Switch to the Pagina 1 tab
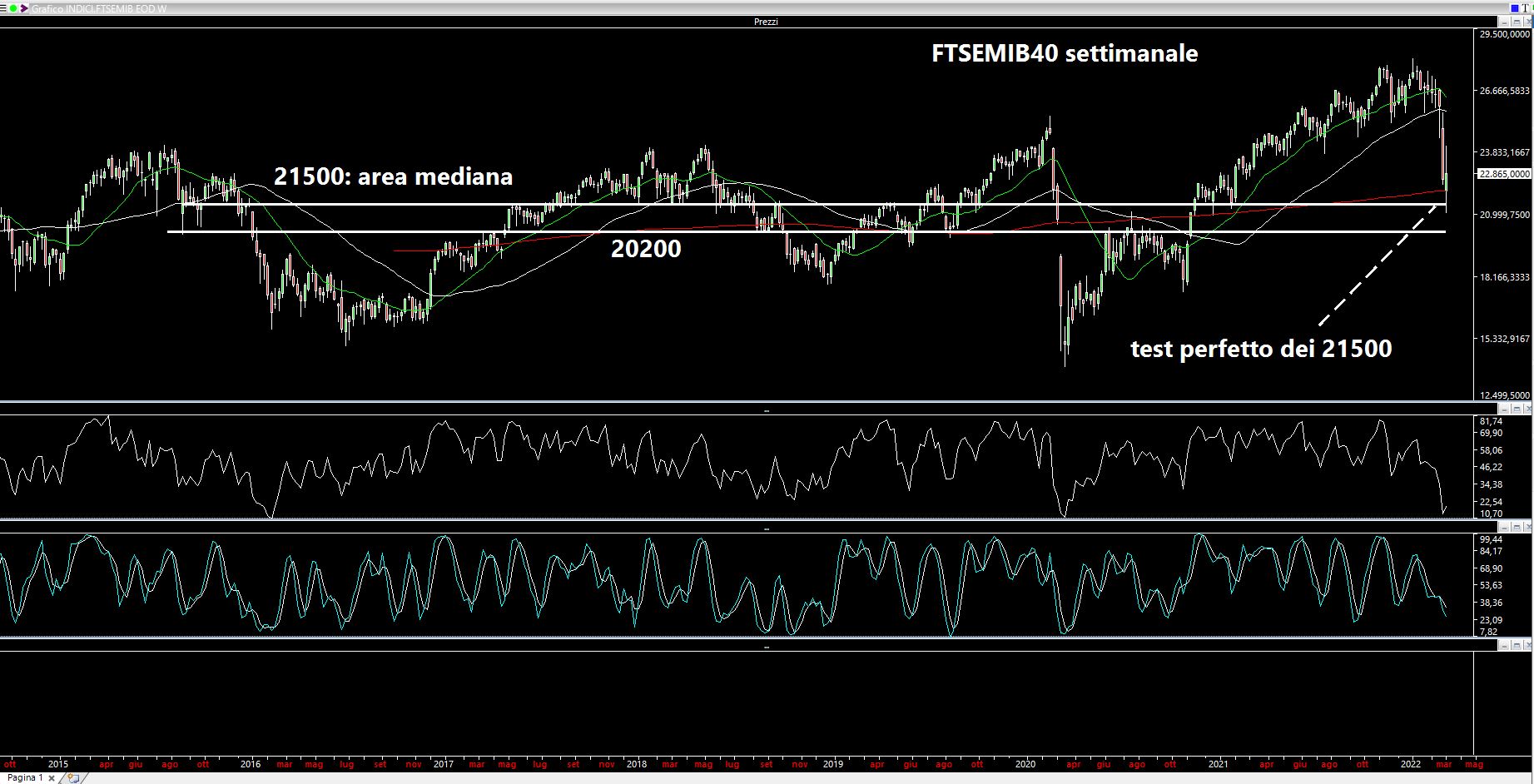 (24, 777)
